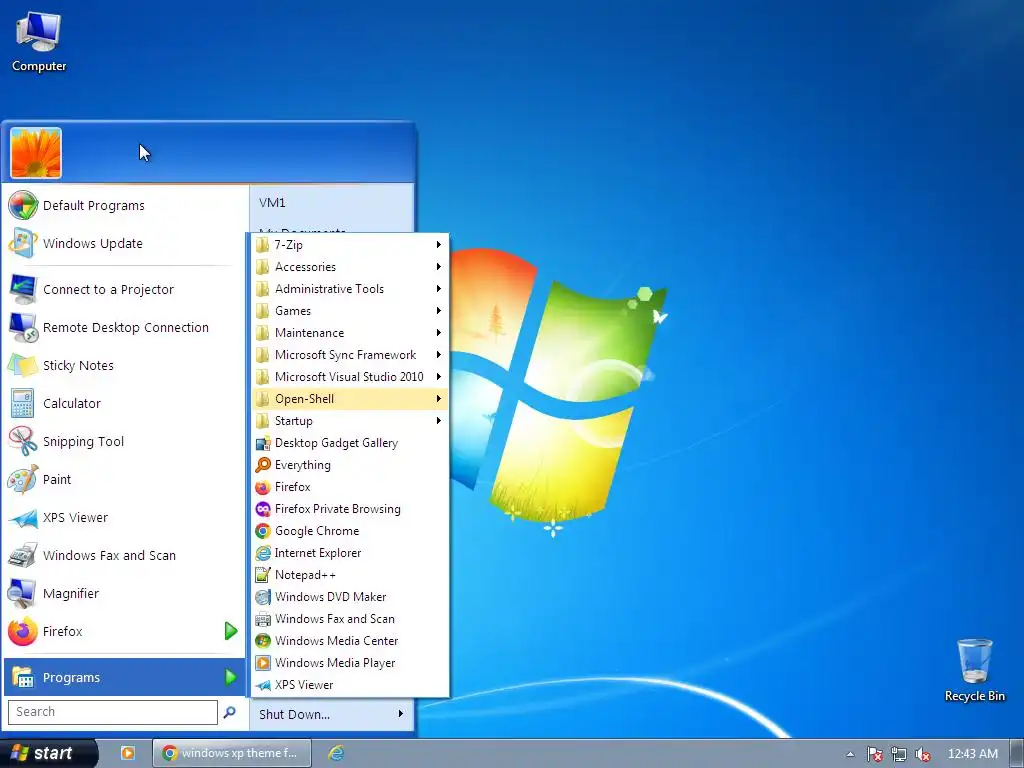Screen dimensions: 1024x768
Task: Show hidden tray icons arrow
Action: pyautogui.click(x=850, y=754)
